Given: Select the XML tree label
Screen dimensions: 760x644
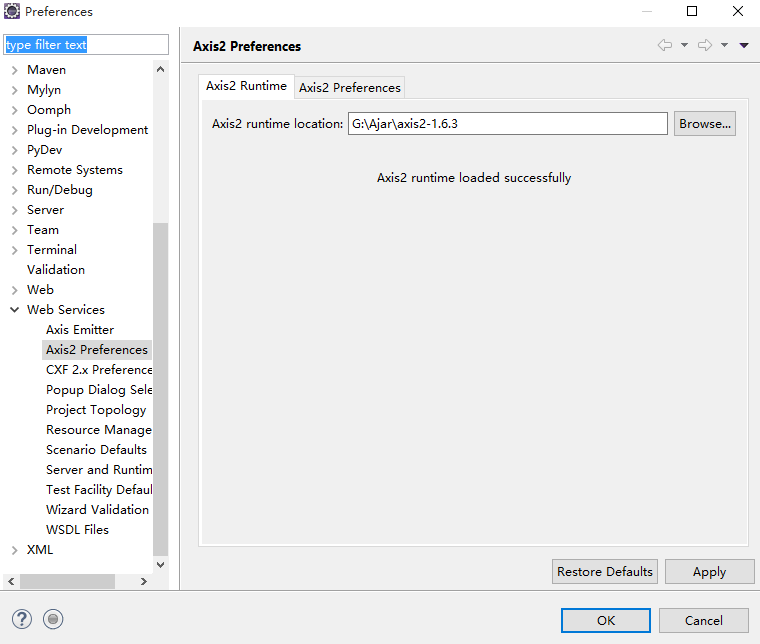Looking at the screenshot, I should tap(40, 550).
